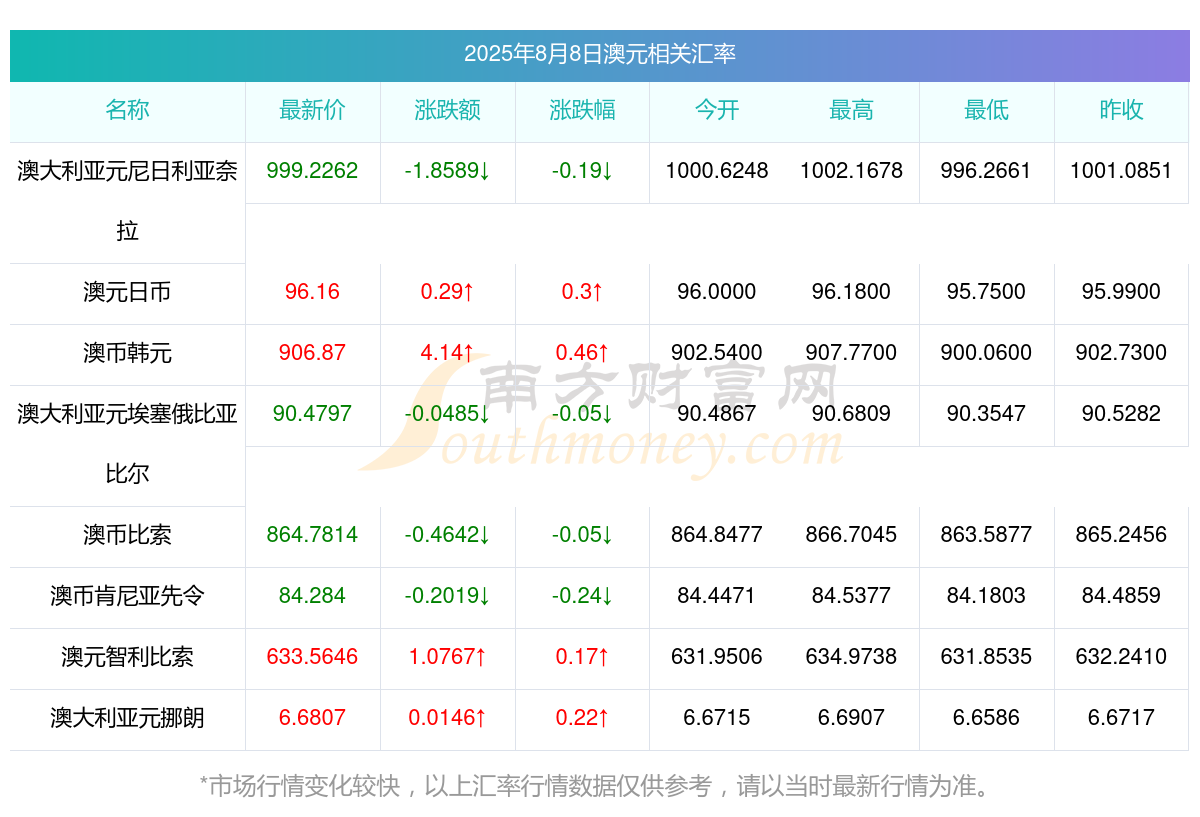This screenshot has height=817, width=1200.
Task: Click latest price 906.87
Action: pyautogui.click(x=313, y=353)
